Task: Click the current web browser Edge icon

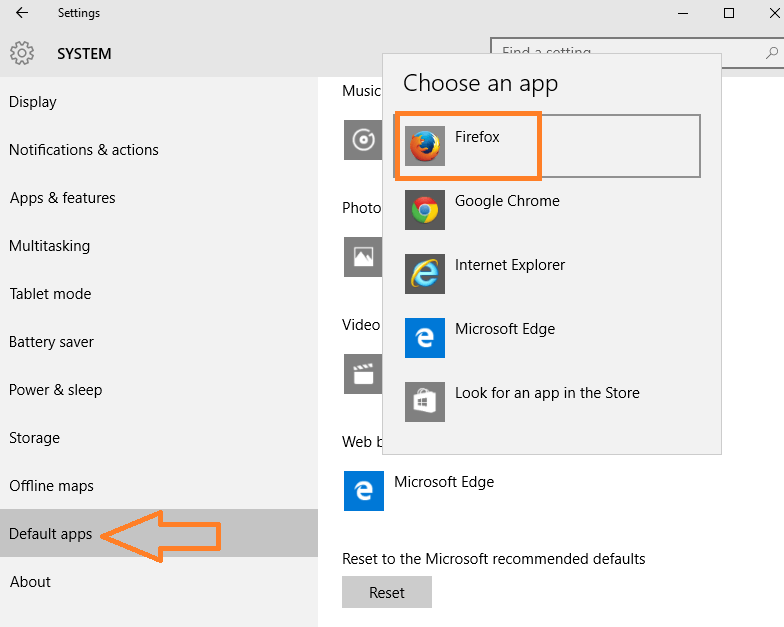Action: pos(364,490)
